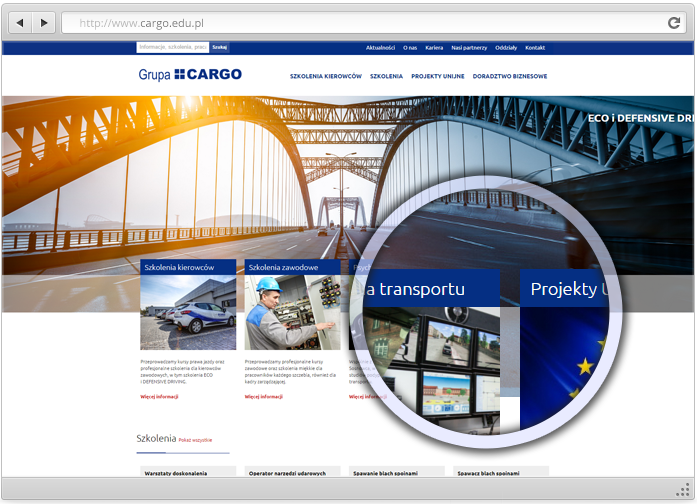Open Szkolenia kierowców main menu item
The height and width of the screenshot is (504, 700).
pyautogui.click(x=326, y=76)
